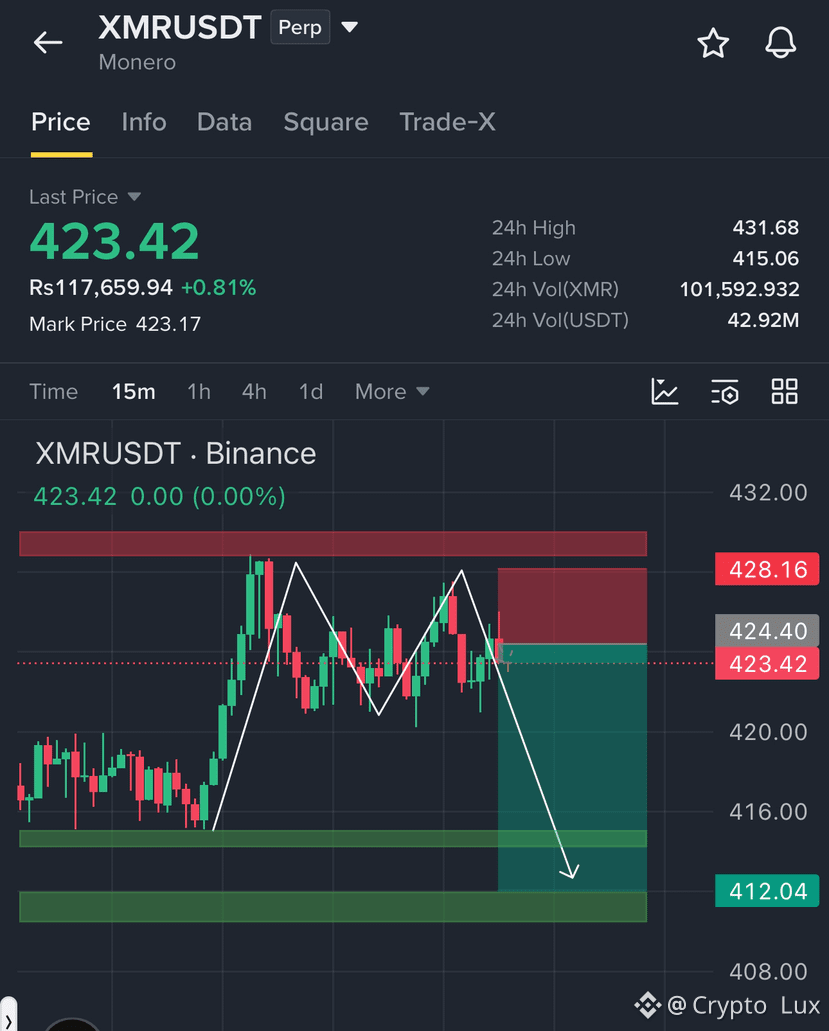This screenshot has height=1031, width=829.
Task: Open chart settings list-gear icon
Action: pos(724,392)
